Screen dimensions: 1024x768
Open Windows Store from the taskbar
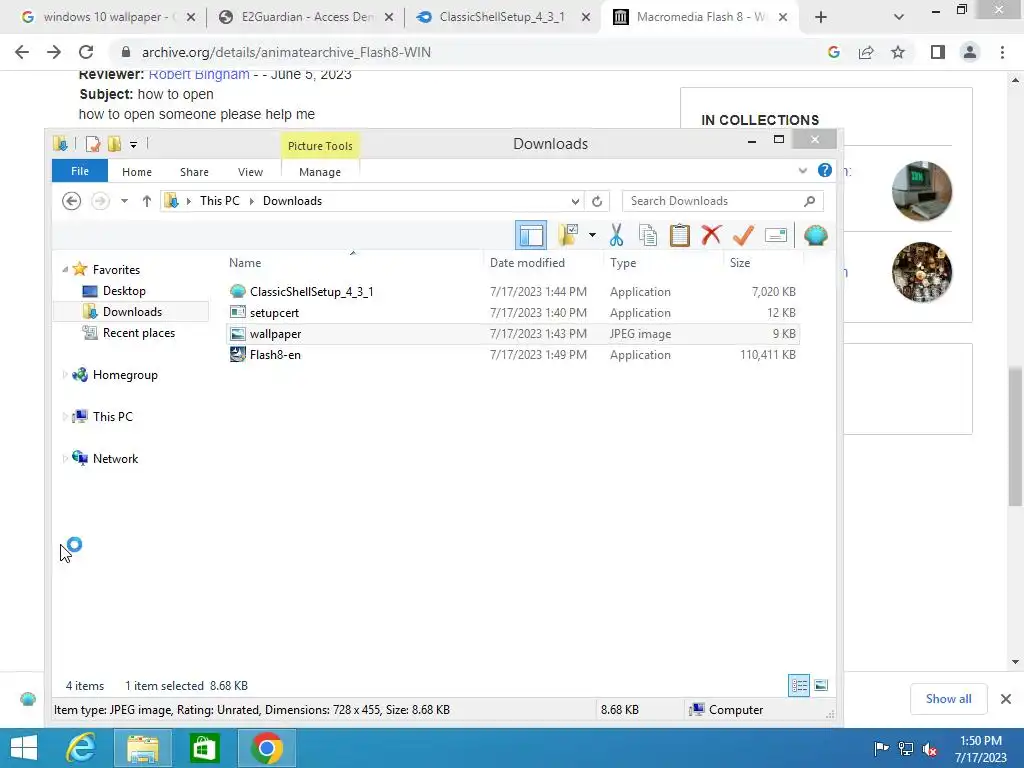click(x=204, y=748)
